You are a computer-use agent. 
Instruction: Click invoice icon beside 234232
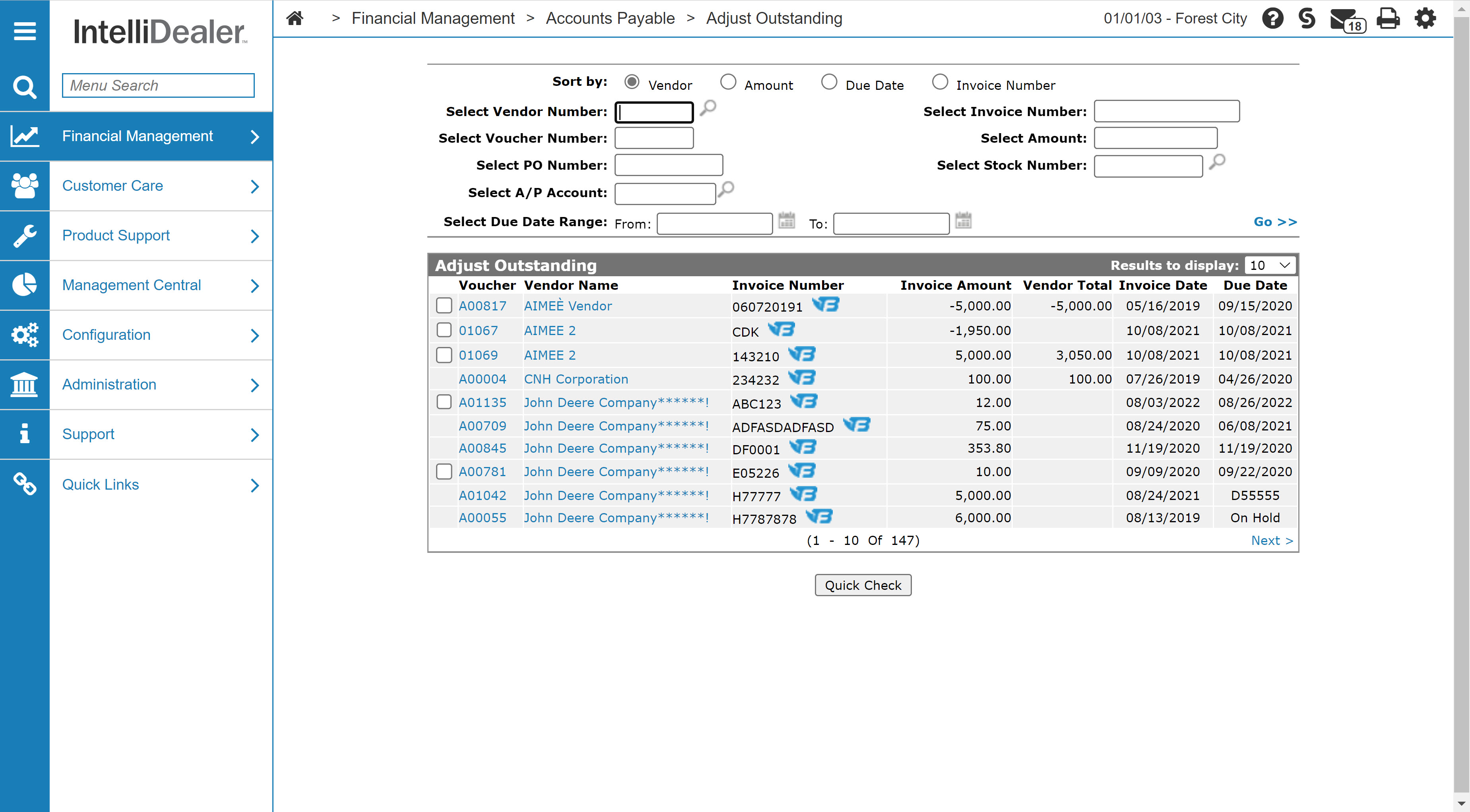click(x=802, y=378)
